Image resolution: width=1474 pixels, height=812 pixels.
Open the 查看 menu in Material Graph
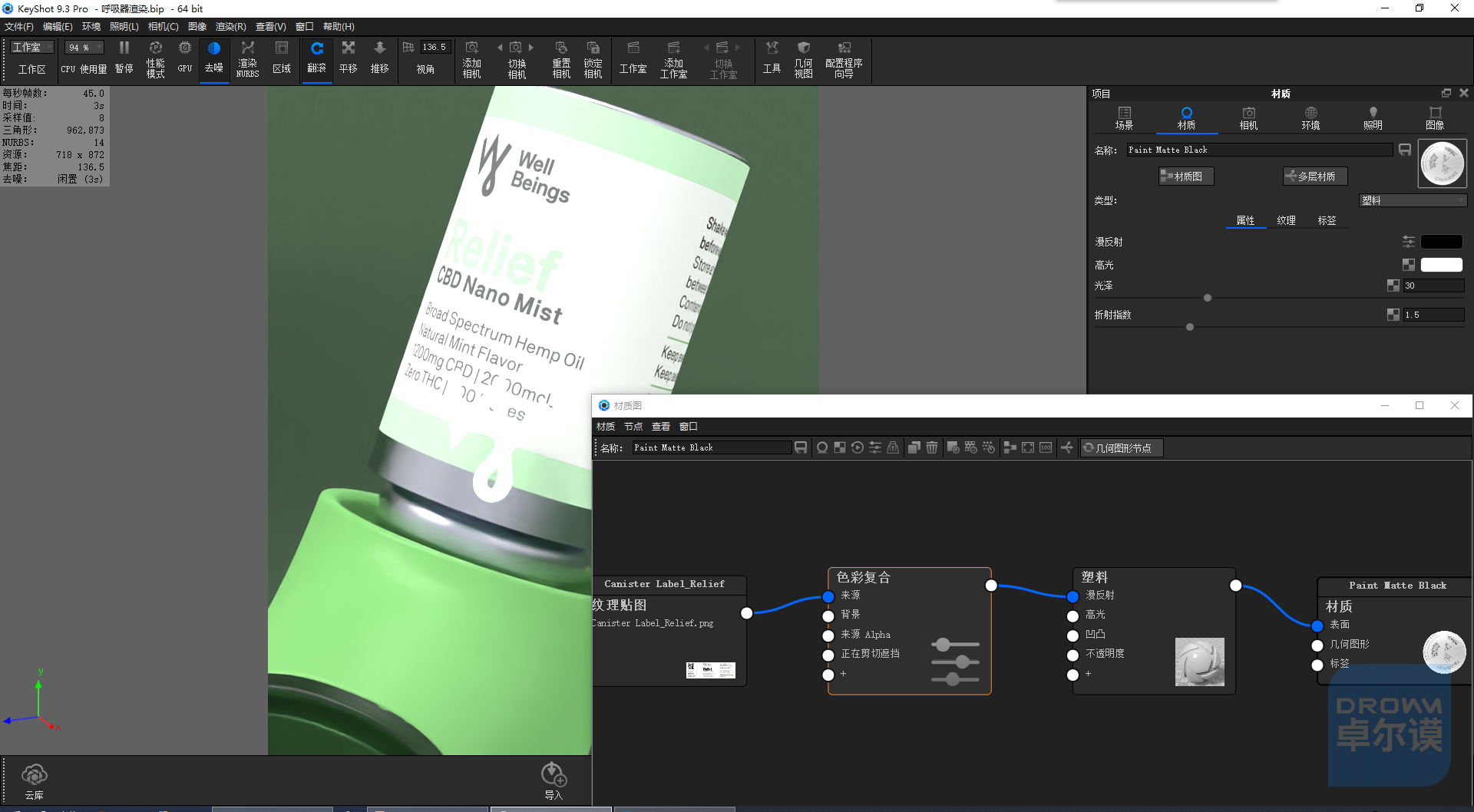661,427
